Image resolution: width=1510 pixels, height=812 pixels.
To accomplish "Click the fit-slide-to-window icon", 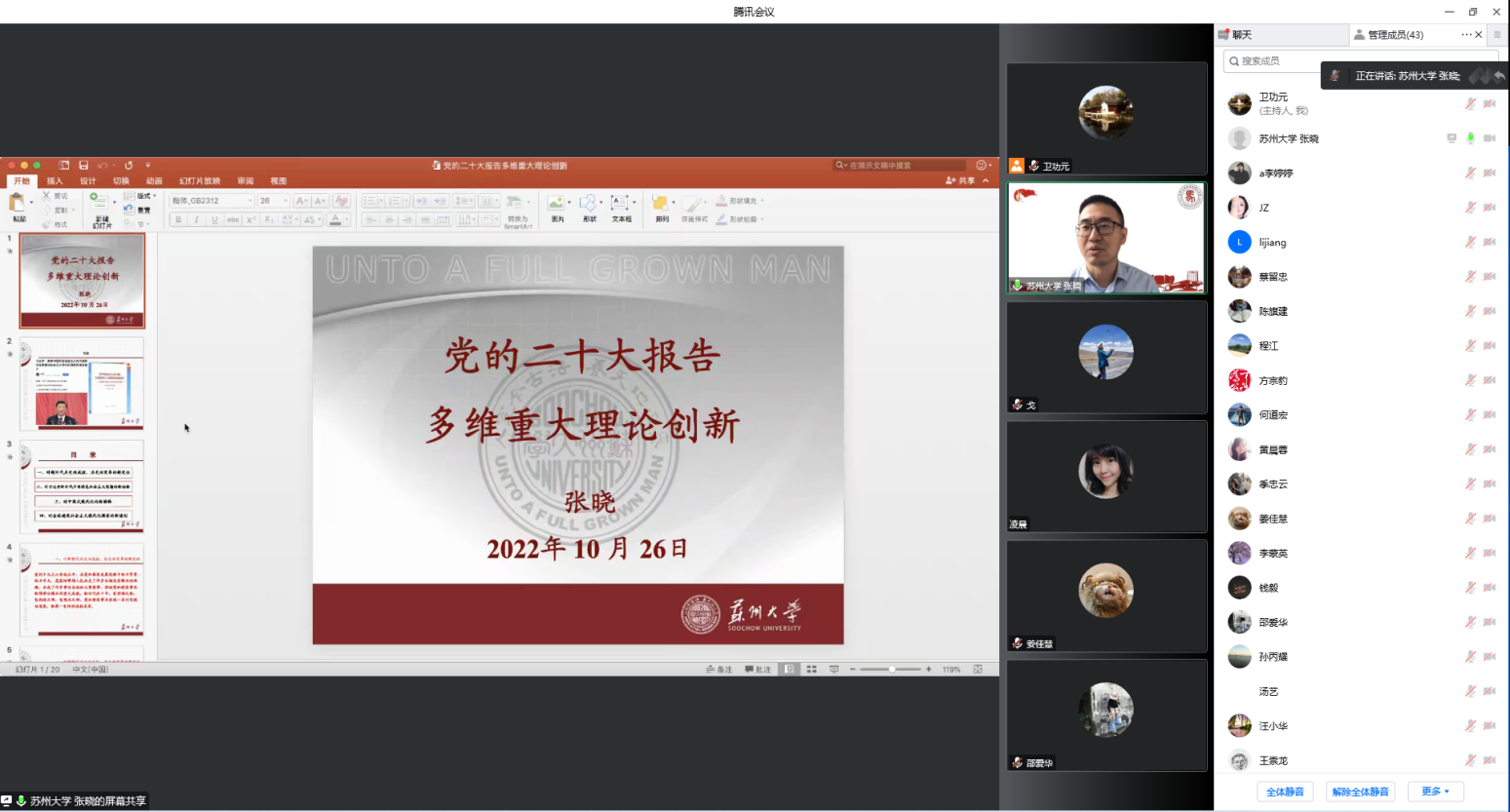I will (978, 670).
